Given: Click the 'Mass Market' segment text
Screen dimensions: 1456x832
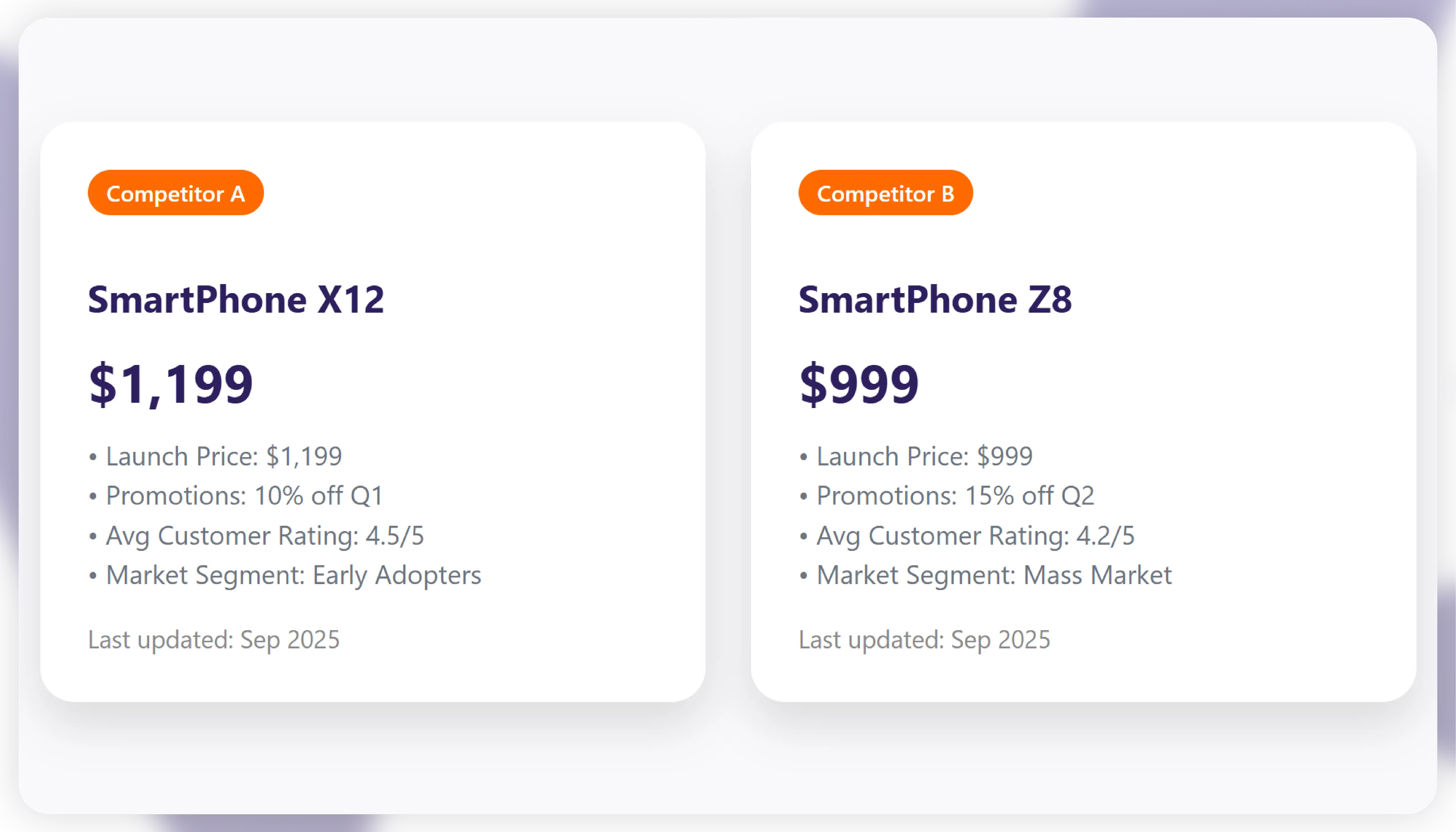Looking at the screenshot, I should tap(1098, 575).
